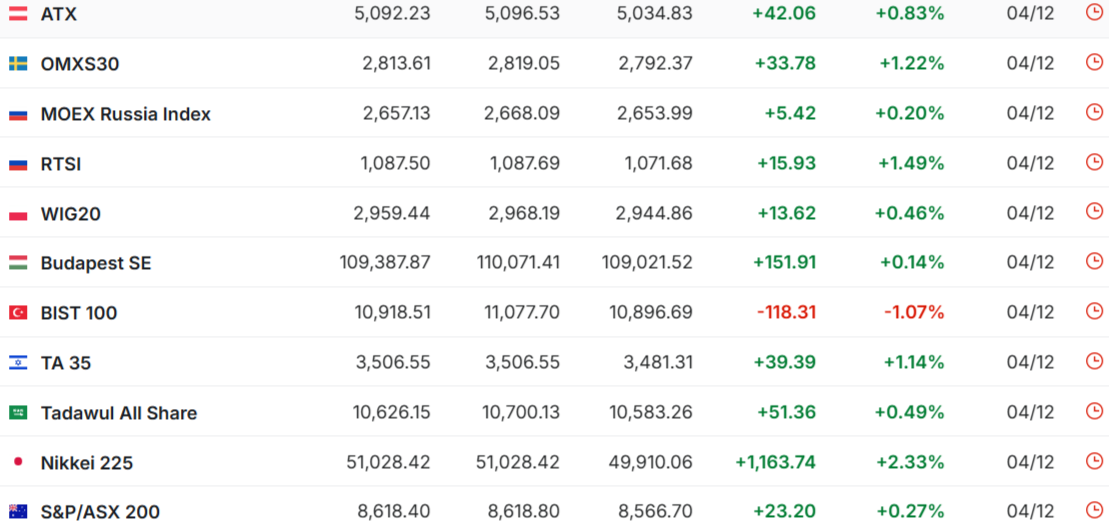Open the TA 35 index link
Screen dimensions: 1109x525
point(66,363)
